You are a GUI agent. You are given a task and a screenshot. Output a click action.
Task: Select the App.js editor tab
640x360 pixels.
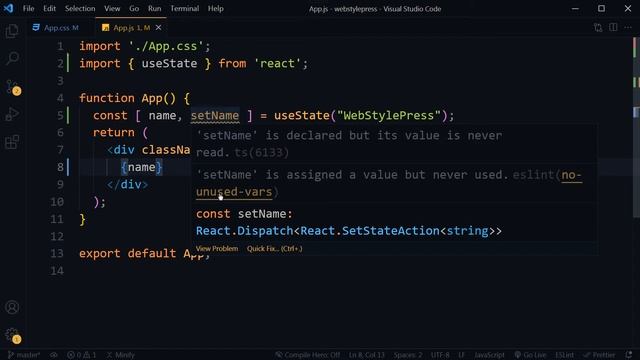[x=131, y=27]
